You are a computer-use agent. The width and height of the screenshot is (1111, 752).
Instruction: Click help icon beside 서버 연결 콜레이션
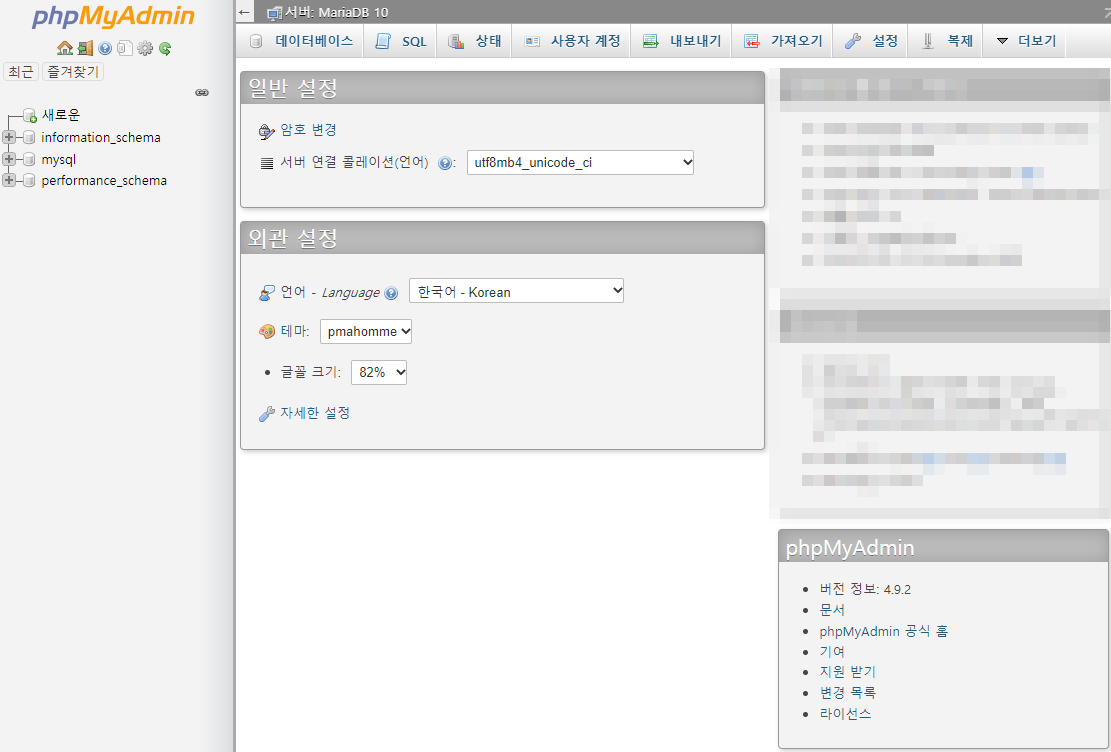[445, 163]
